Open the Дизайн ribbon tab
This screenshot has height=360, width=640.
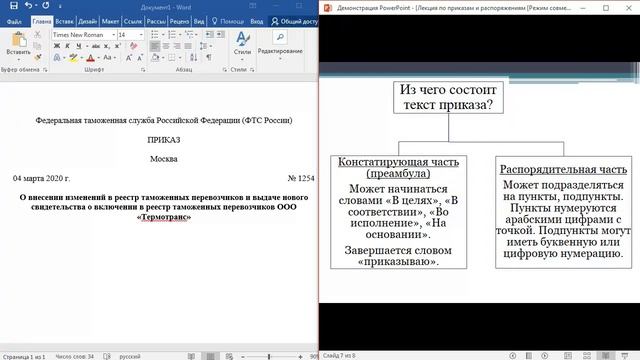(x=87, y=22)
